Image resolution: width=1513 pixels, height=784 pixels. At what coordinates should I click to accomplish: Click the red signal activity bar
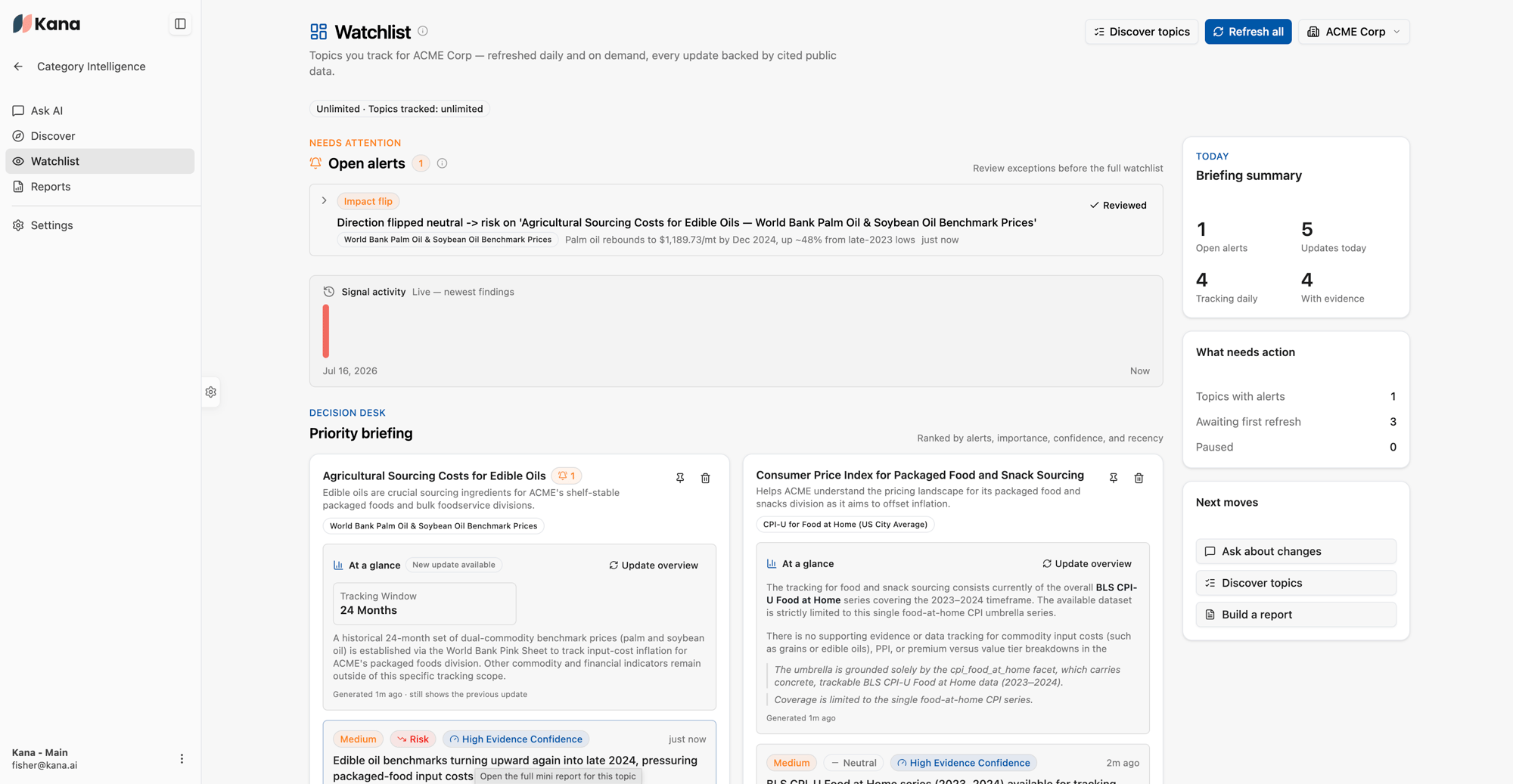tap(326, 330)
